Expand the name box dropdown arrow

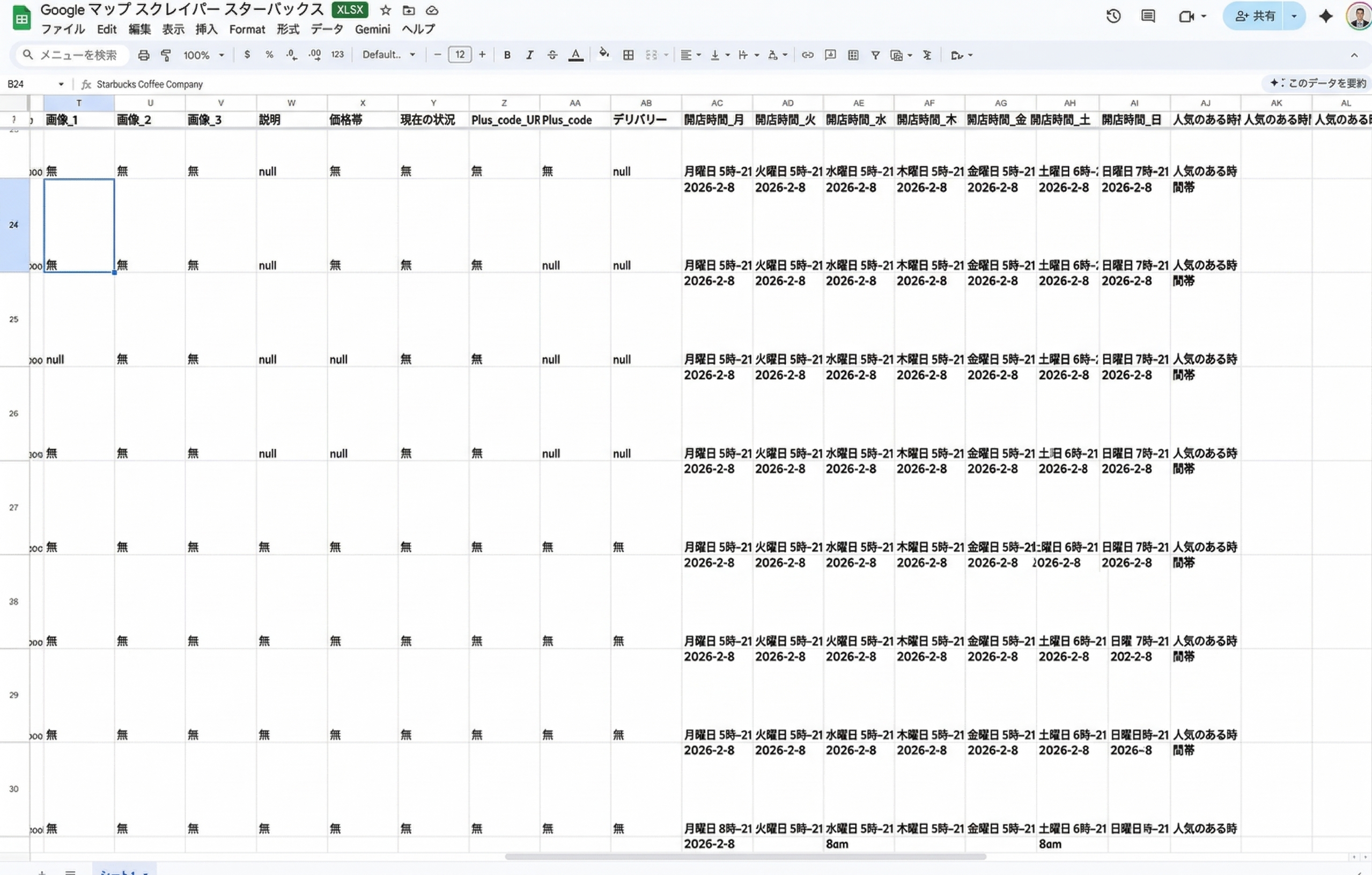tap(61, 84)
